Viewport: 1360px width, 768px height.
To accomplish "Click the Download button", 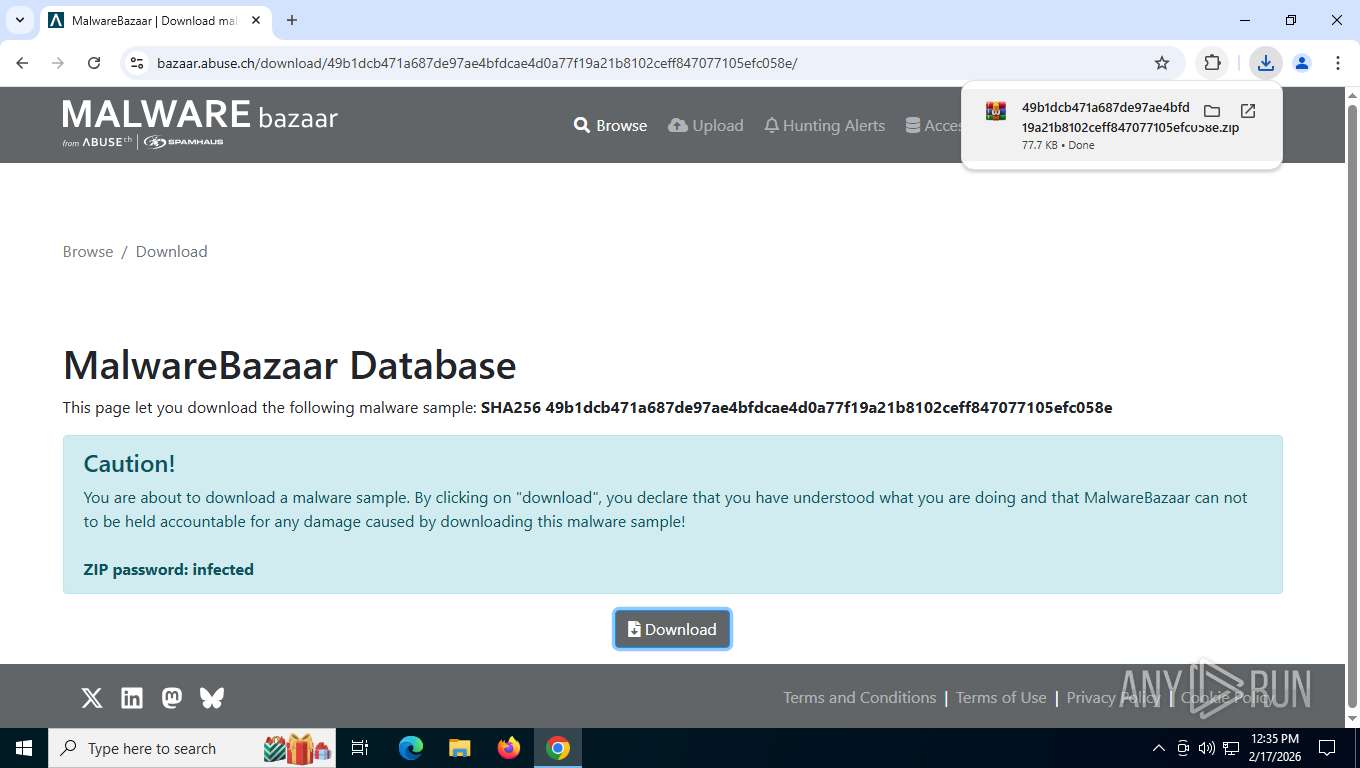I will (x=672, y=629).
